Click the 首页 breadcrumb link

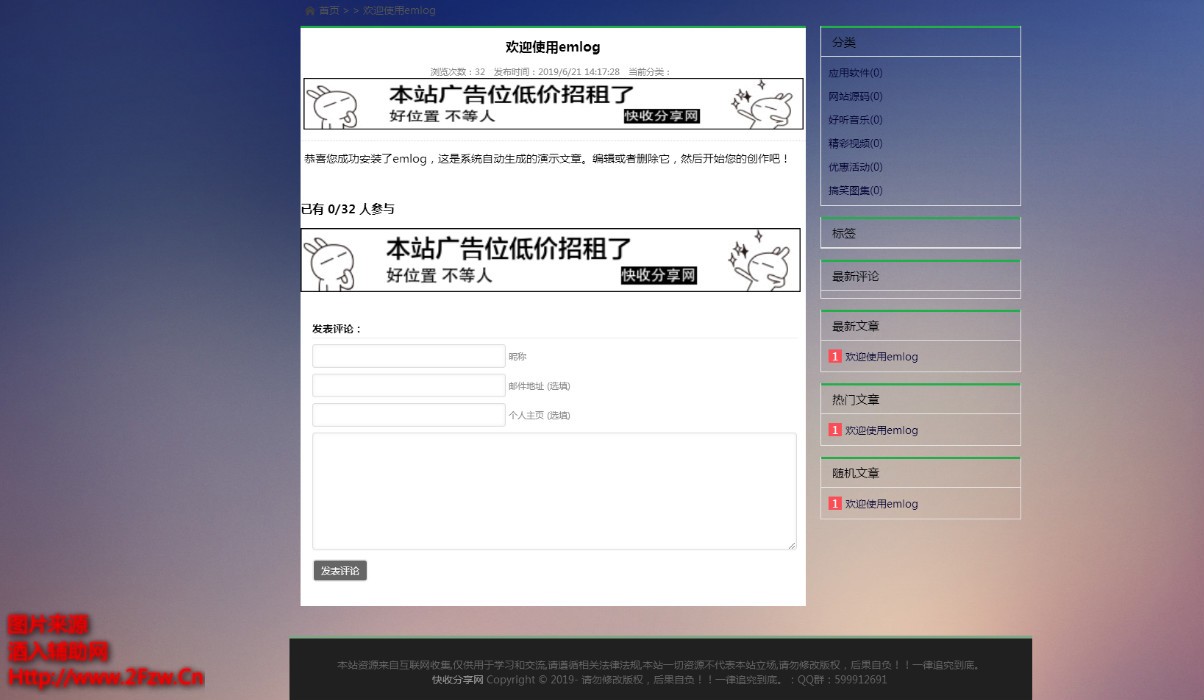click(x=329, y=11)
